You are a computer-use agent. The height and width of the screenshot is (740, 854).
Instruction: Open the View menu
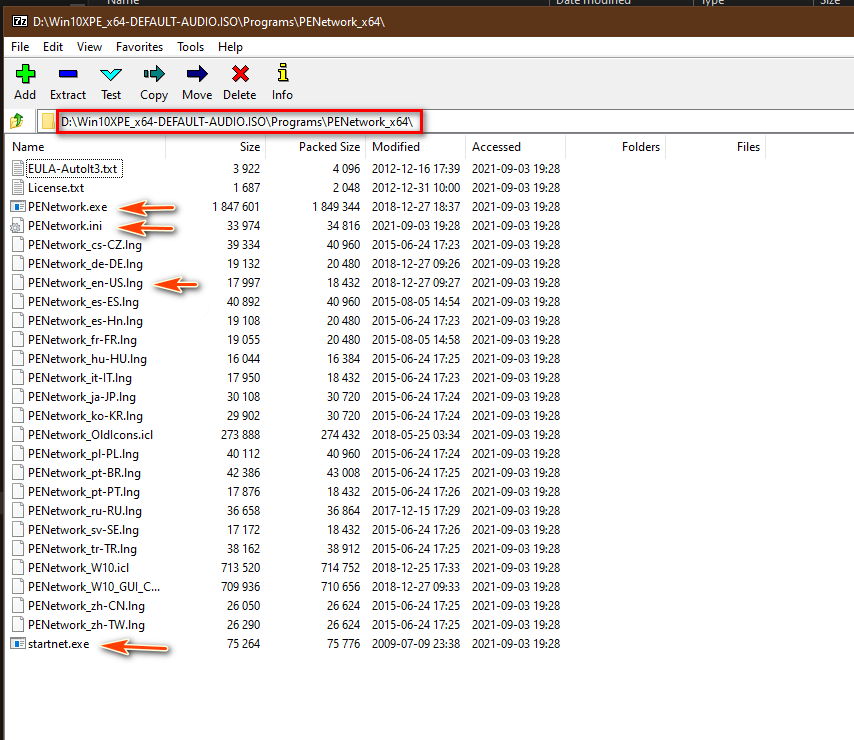tap(89, 47)
